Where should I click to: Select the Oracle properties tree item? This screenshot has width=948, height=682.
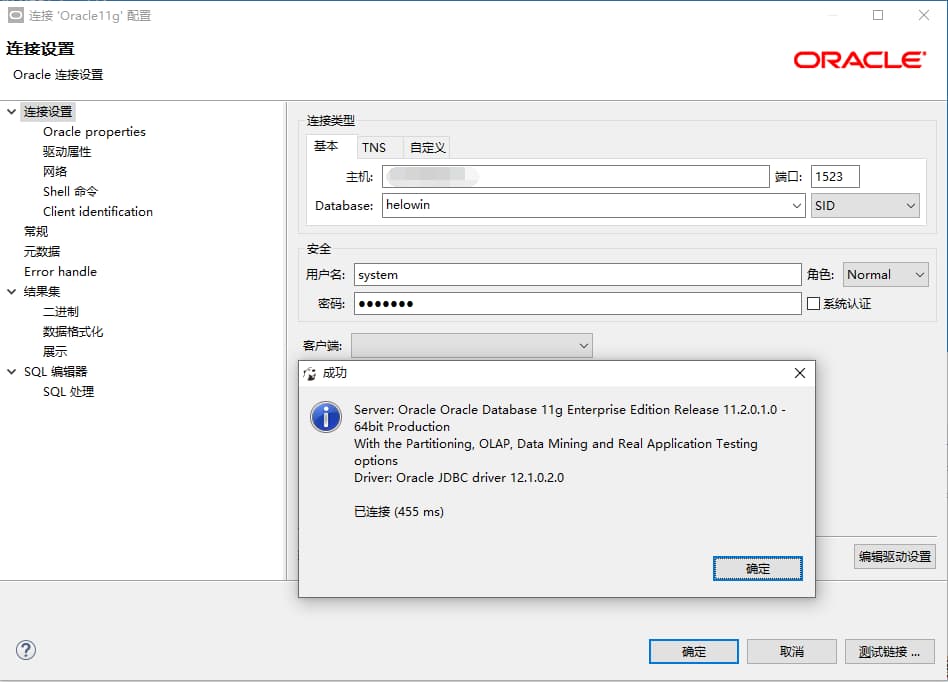click(95, 131)
